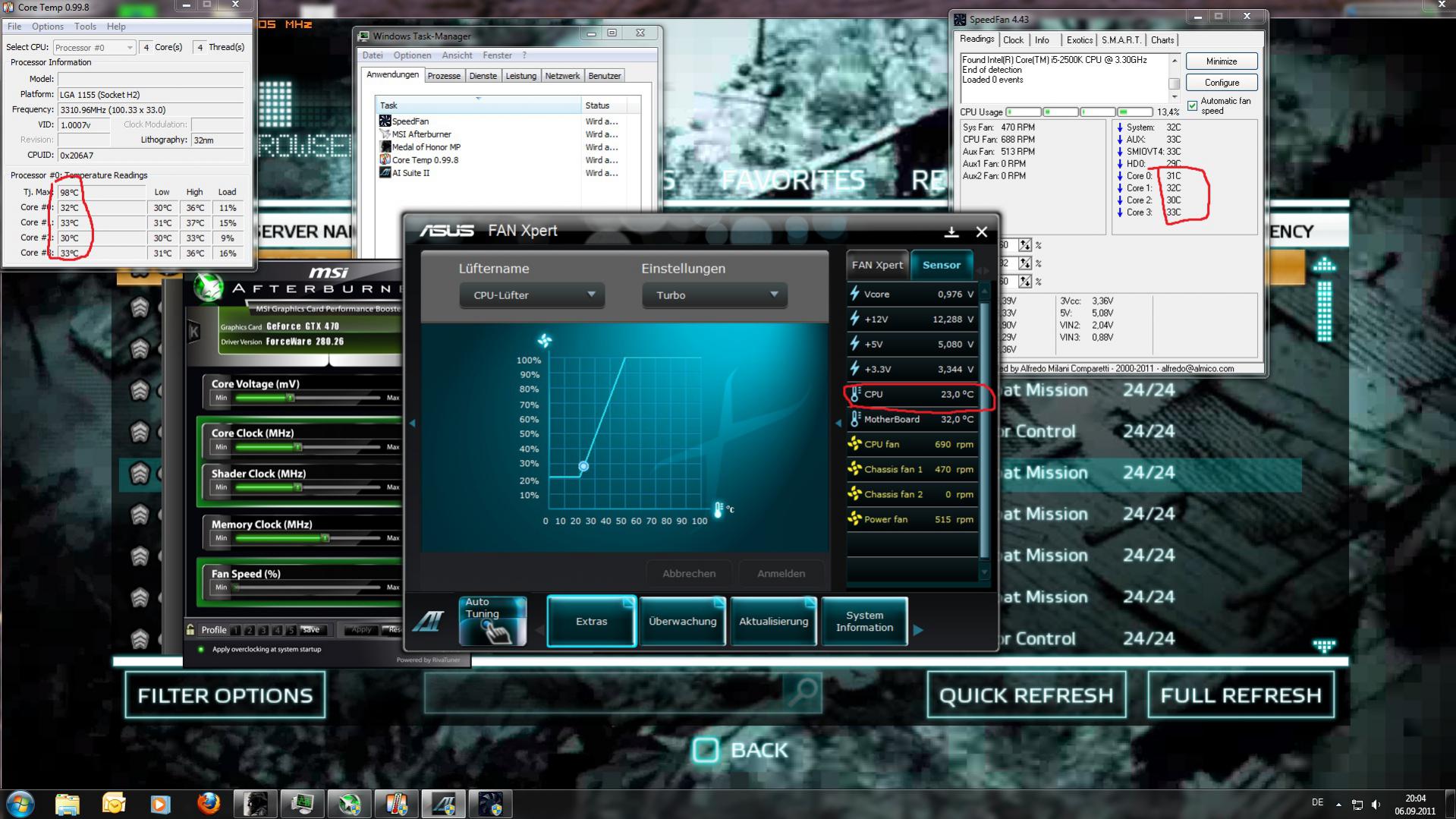Click the QUICK REFRESH button

[1027, 695]
